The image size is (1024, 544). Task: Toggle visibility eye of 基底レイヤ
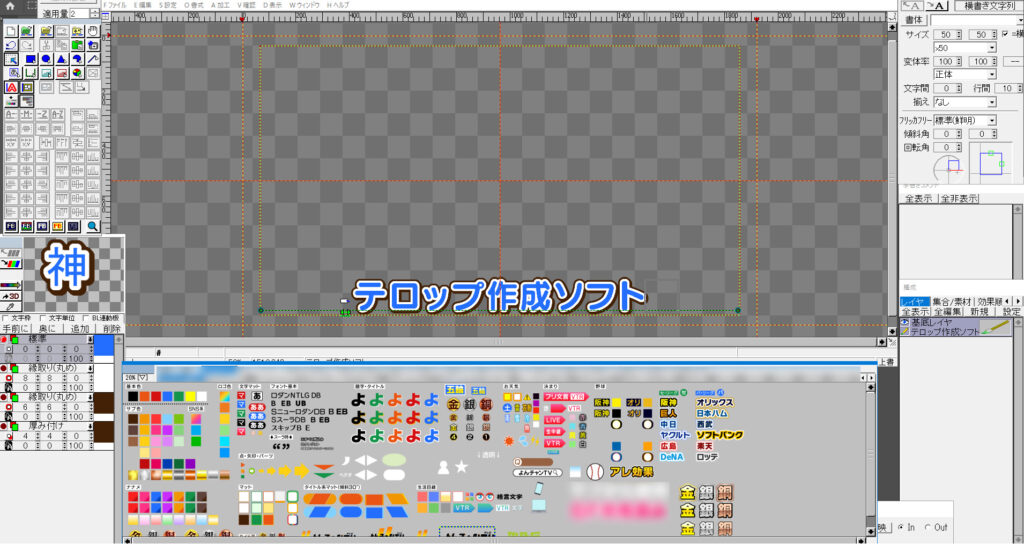(x=904, y=323)
